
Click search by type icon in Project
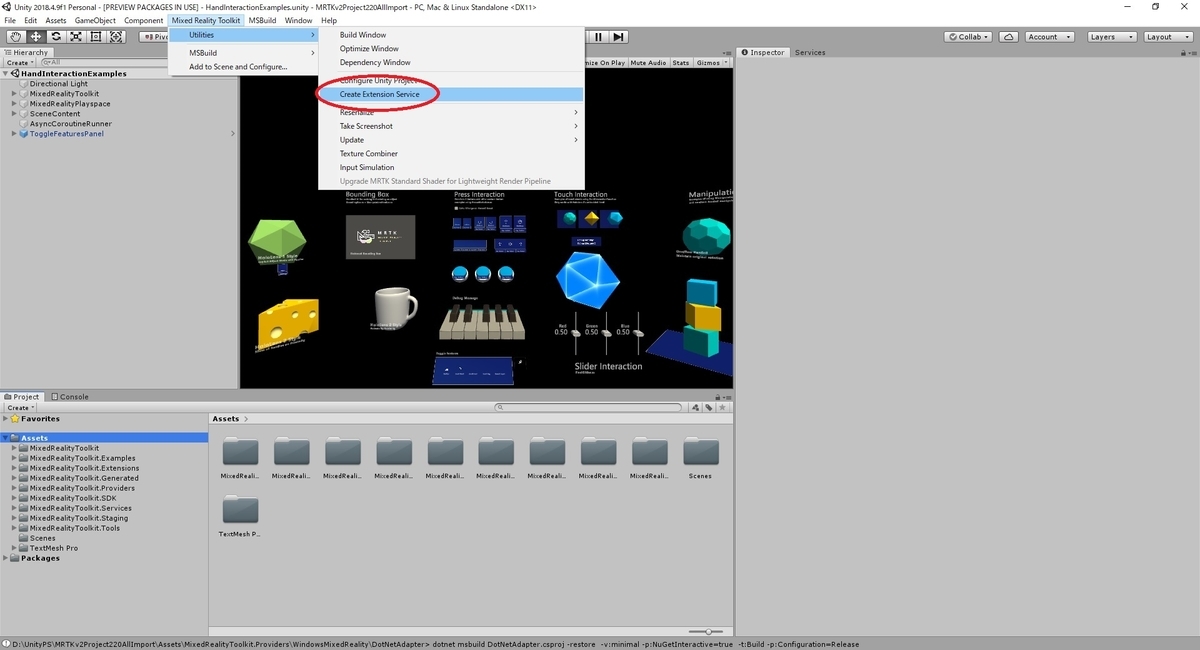point(694,408)
